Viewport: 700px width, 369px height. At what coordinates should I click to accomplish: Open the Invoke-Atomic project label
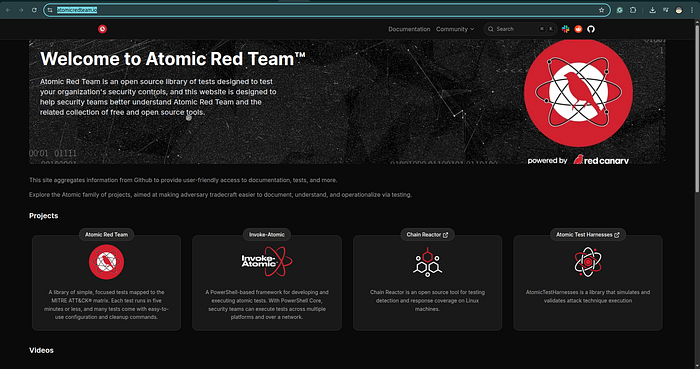point(267,235)
